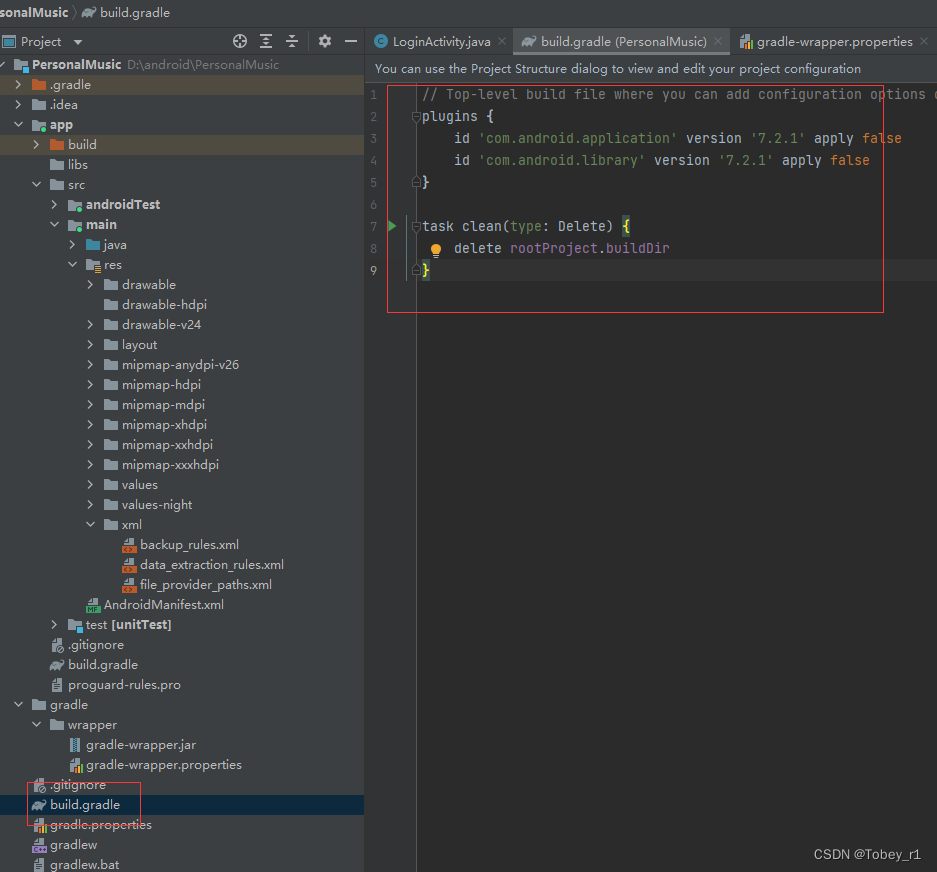
Task: Open the Project panel settings gear
Action: click(x=324, y=41)
